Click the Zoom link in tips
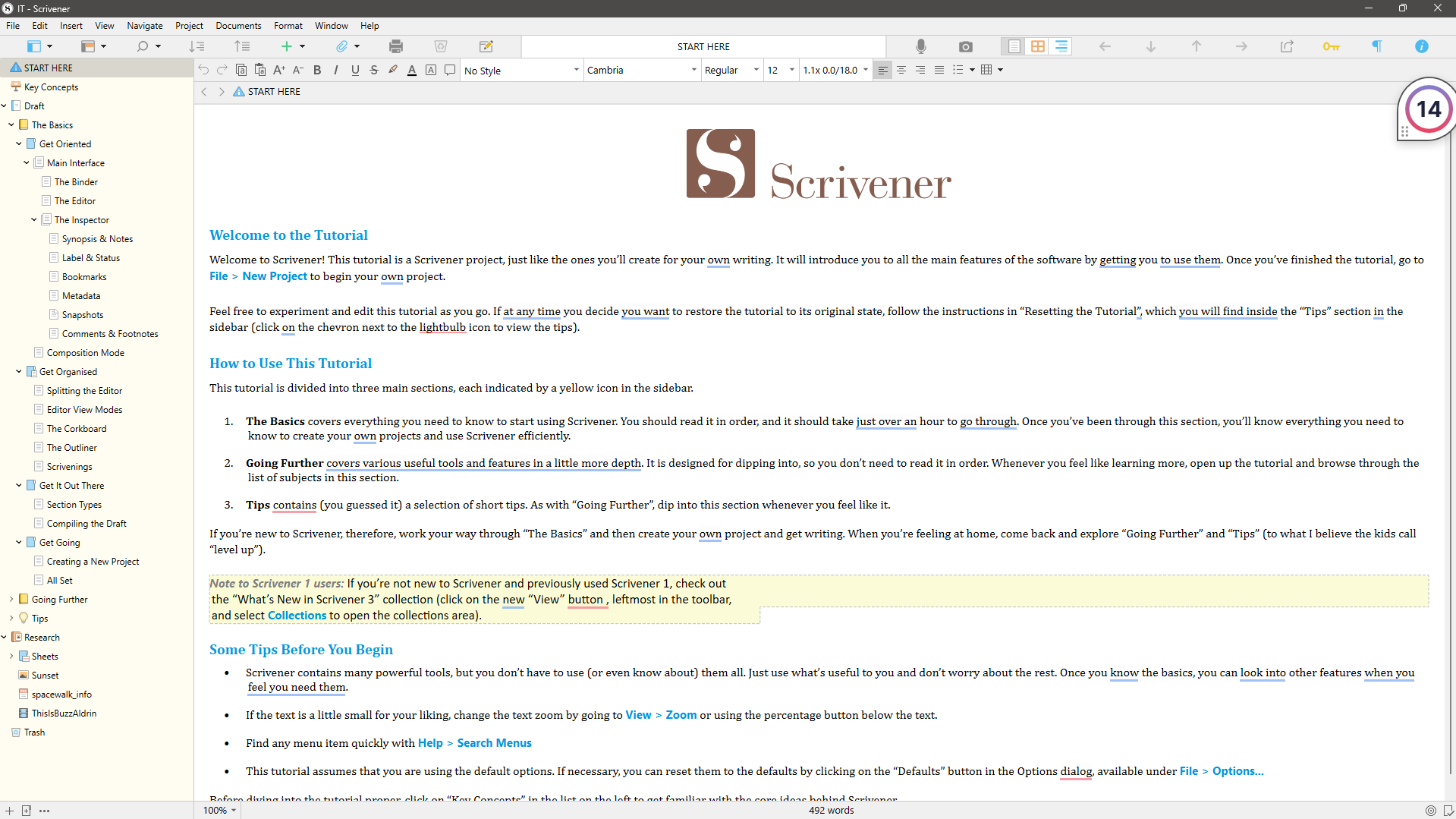The width and height of the screenshot is (1456, 819). (681, 715)
